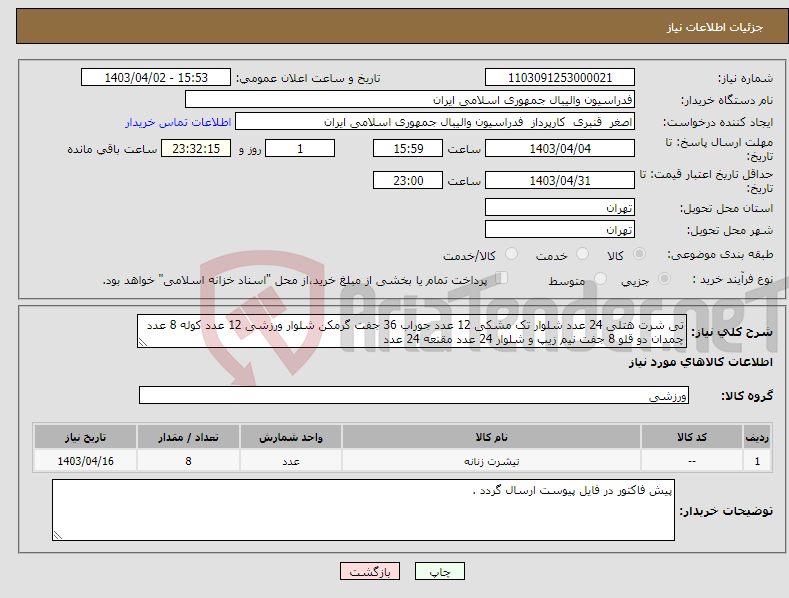The height and width of the screenshot is (598, 789).
Task: Select the کالا/خدمت radio button
Action: (x=511, y=254)
